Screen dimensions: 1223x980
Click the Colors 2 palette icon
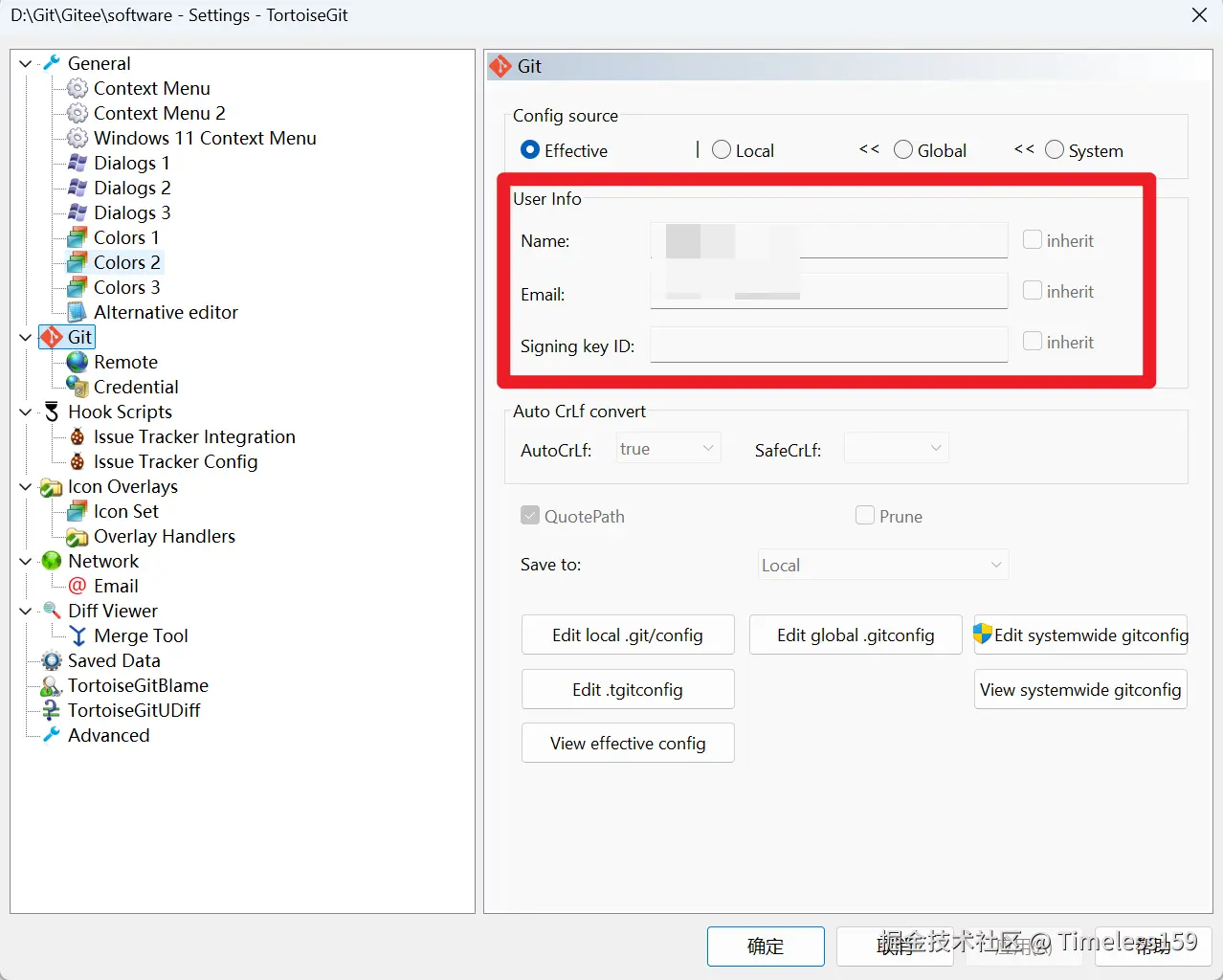coord(78,262)
